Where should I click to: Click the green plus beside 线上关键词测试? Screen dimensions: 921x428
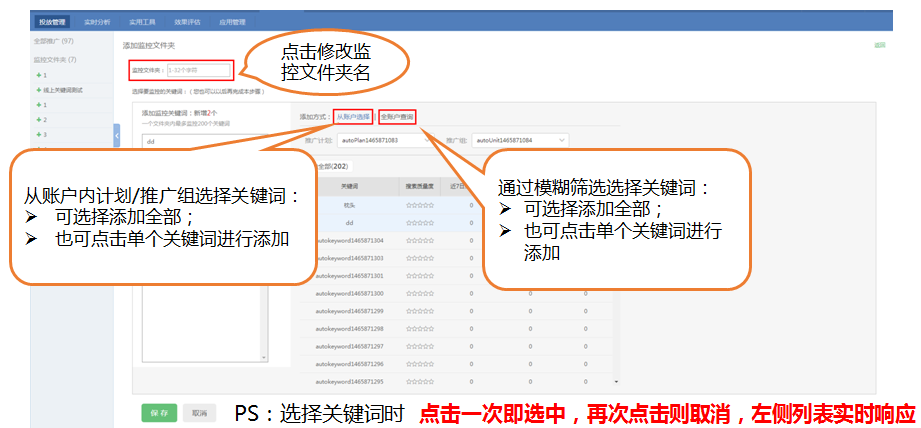39,90
